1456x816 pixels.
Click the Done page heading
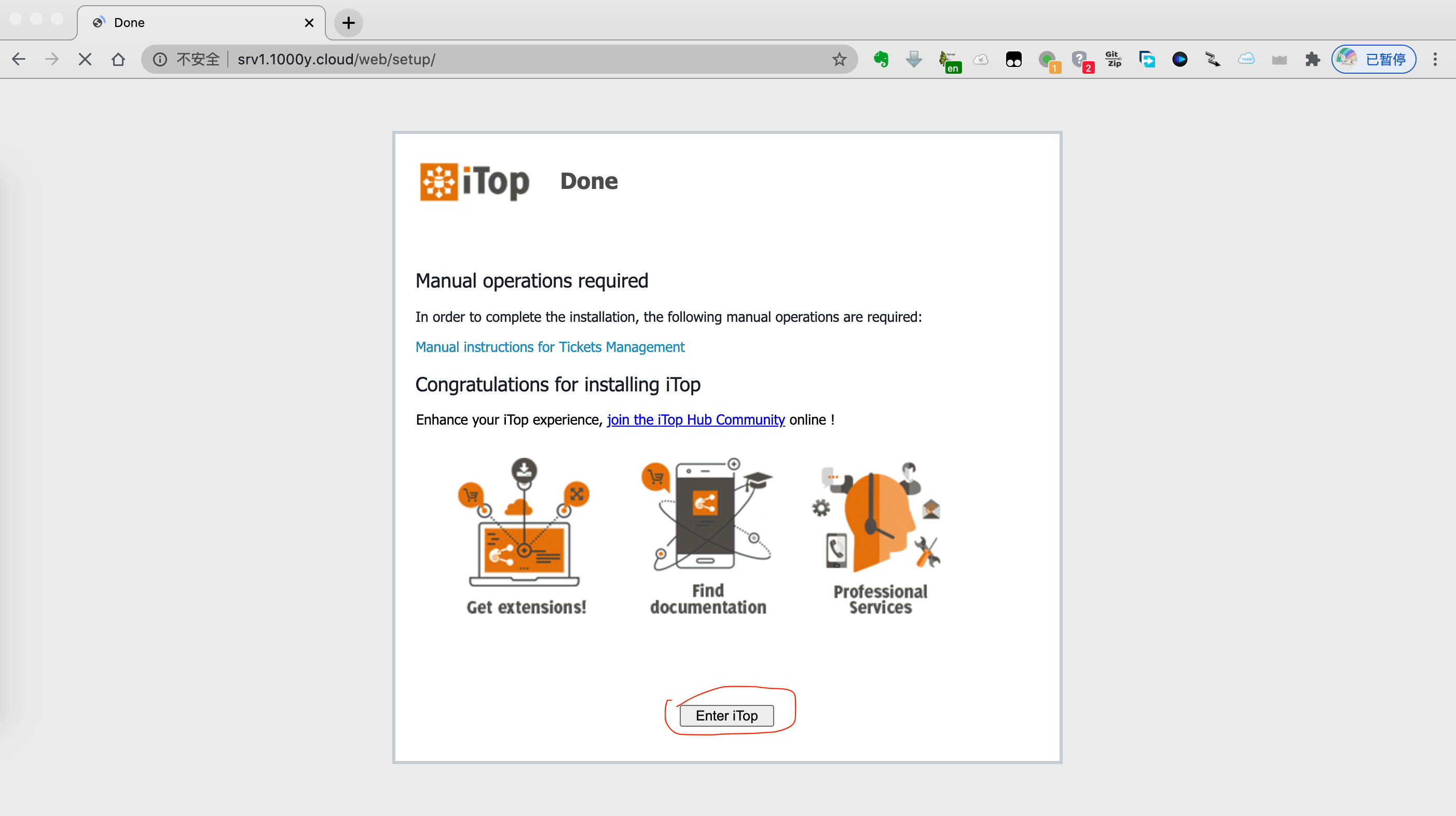(589, 182)
